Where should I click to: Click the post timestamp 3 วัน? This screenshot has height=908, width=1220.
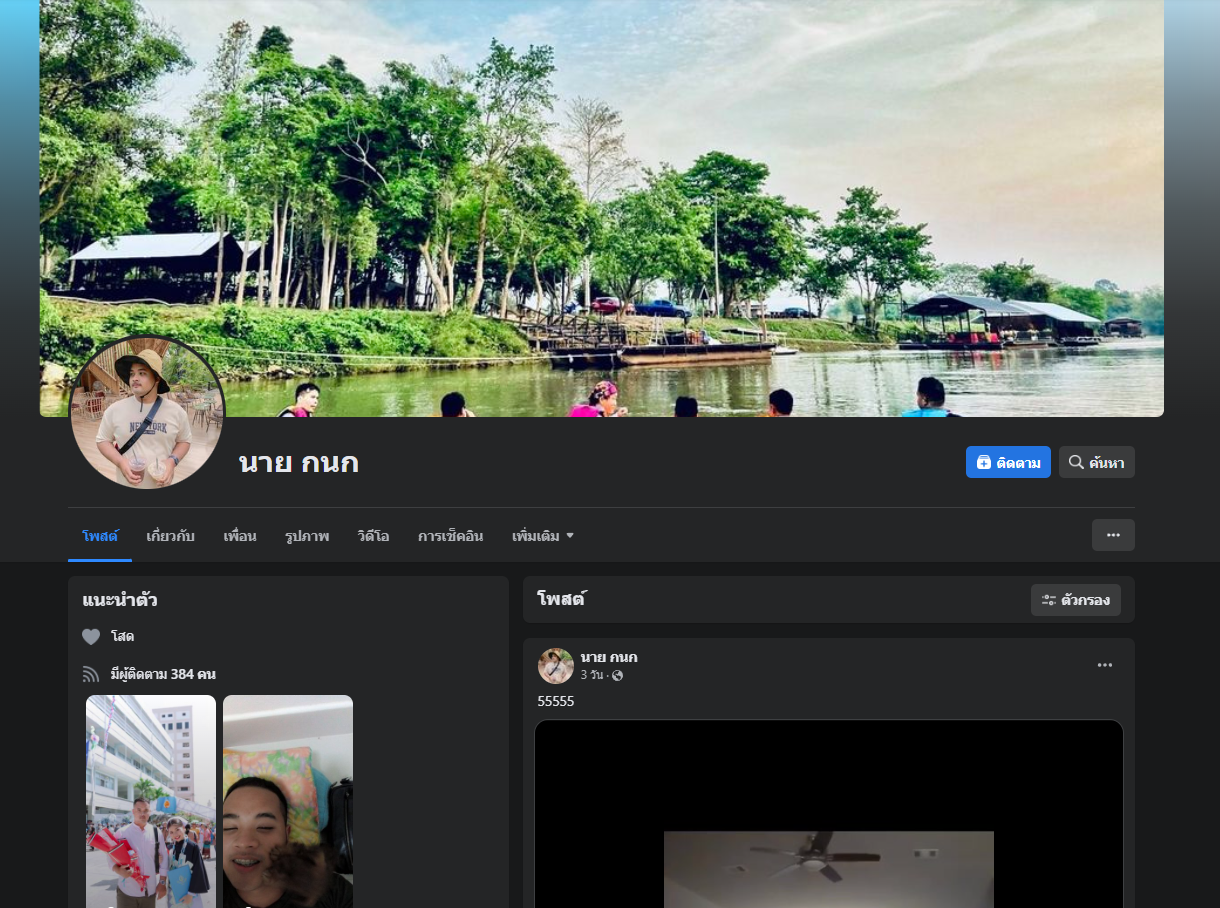(592, 675)
